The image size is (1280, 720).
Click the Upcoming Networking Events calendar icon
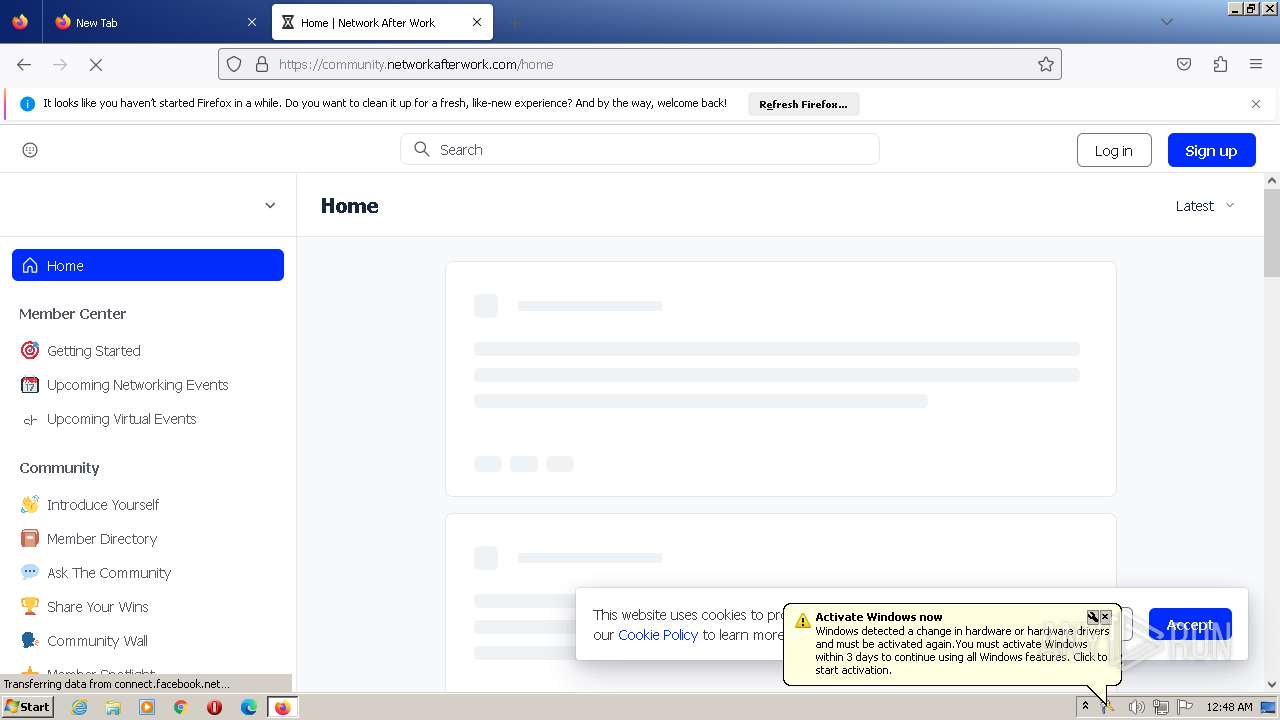[30, 385]
